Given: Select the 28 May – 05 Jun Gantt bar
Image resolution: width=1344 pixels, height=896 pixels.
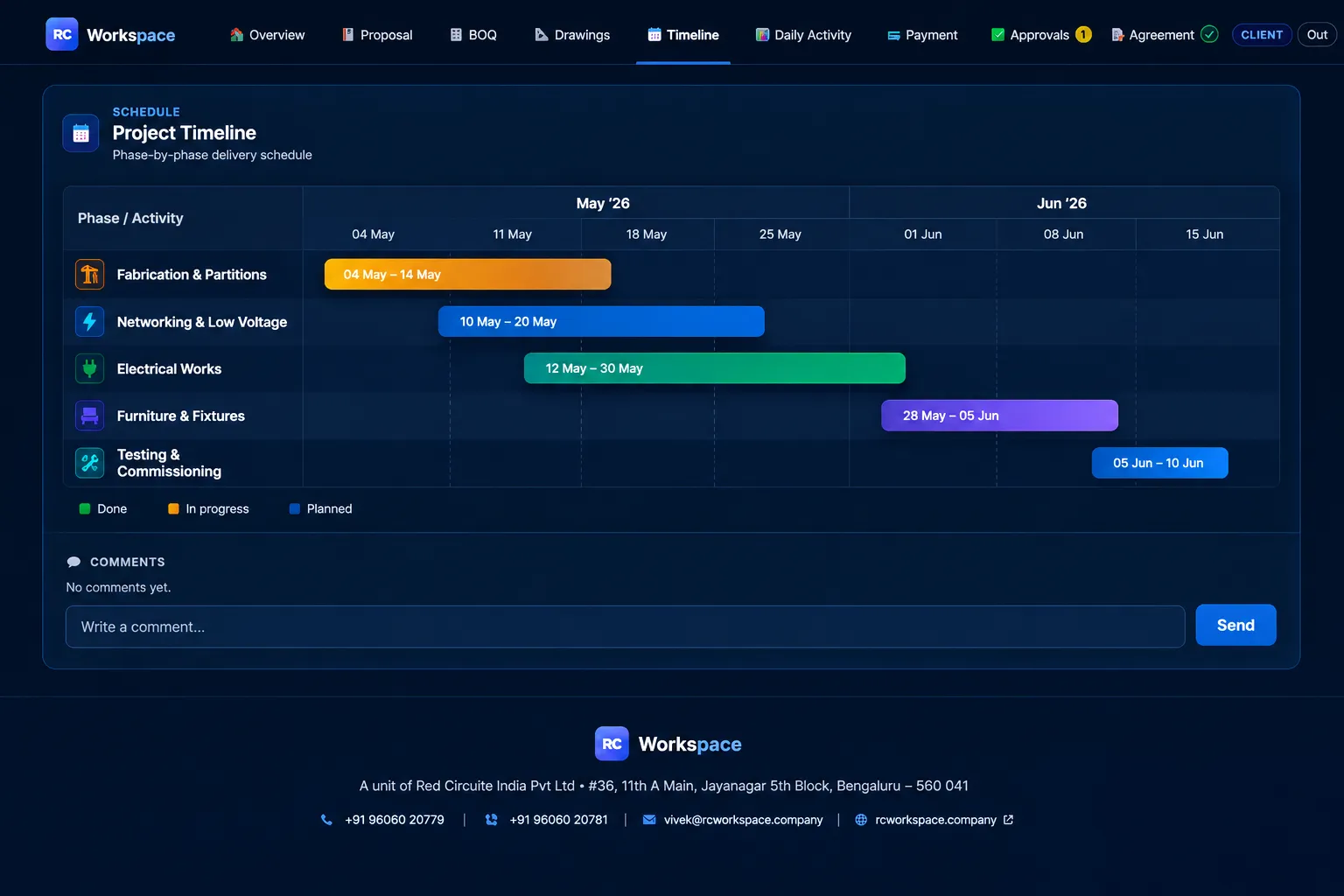Looking at the screenshot, I should tap(999, 416).
